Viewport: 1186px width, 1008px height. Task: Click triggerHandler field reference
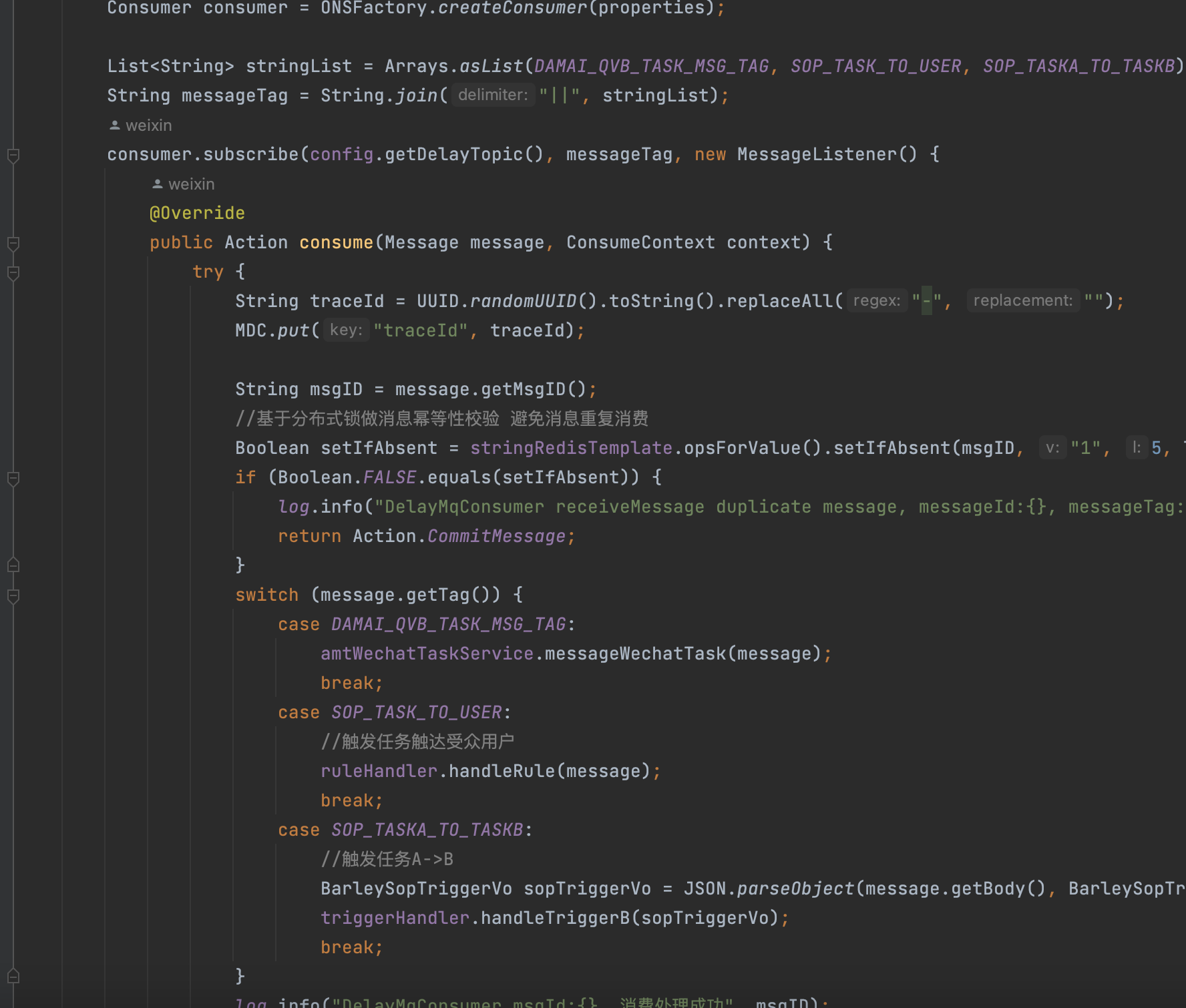point(395,918)
